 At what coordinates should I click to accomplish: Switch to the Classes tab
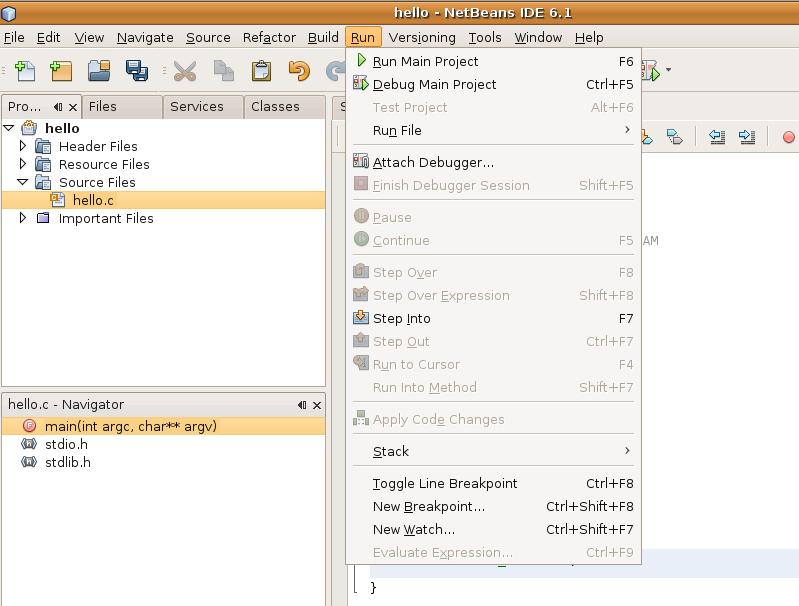[284, 107]
